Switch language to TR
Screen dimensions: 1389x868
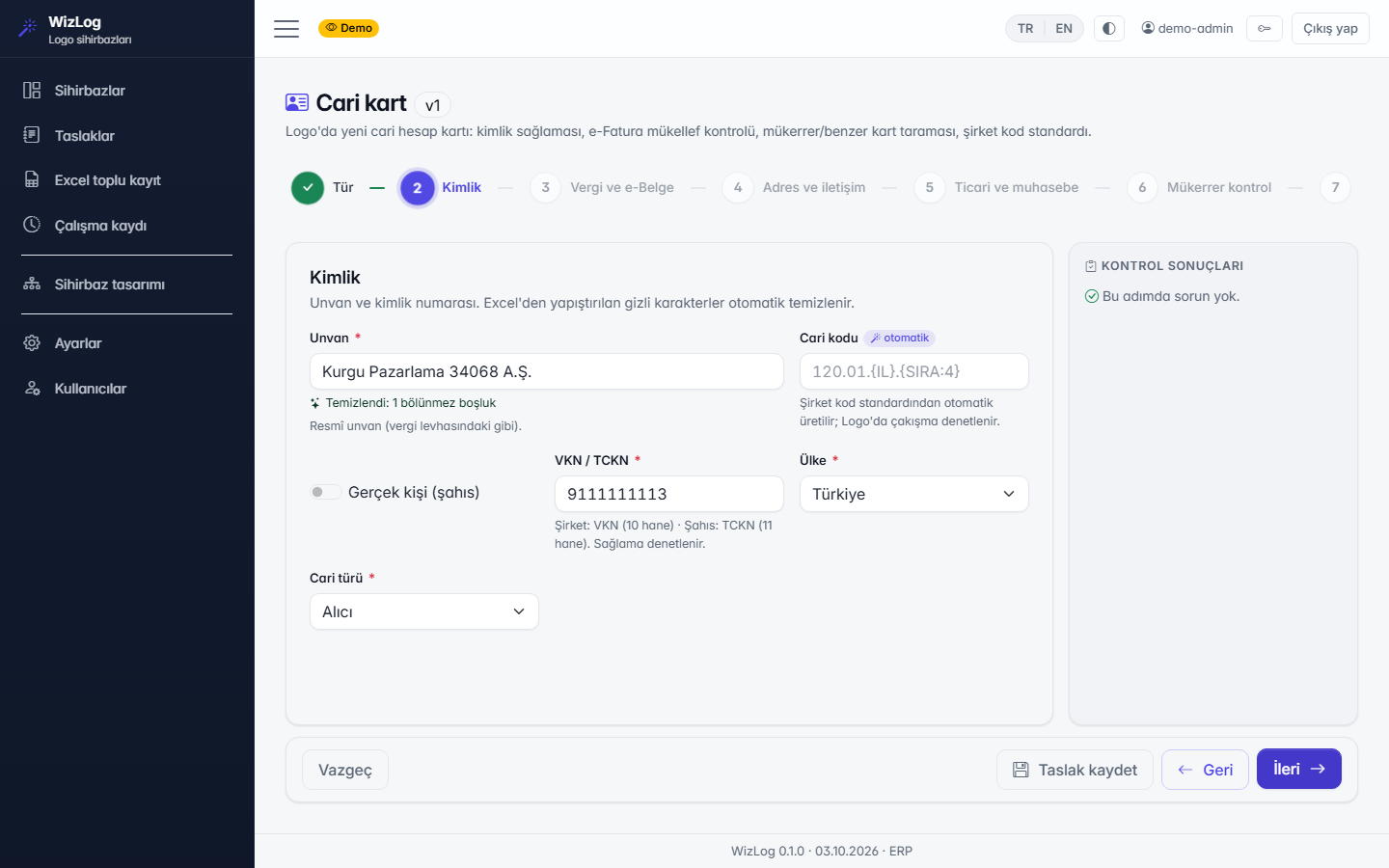click(1025, 29)
